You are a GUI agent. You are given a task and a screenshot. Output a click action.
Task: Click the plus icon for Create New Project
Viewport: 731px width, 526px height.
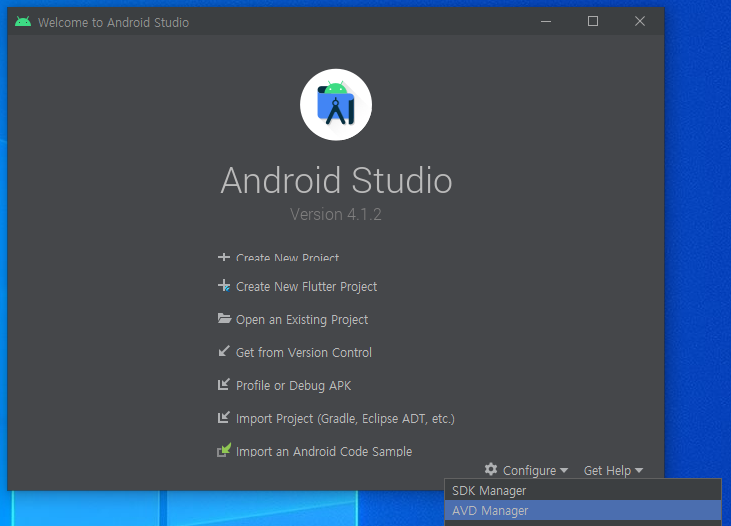click(x=224, y=256)
